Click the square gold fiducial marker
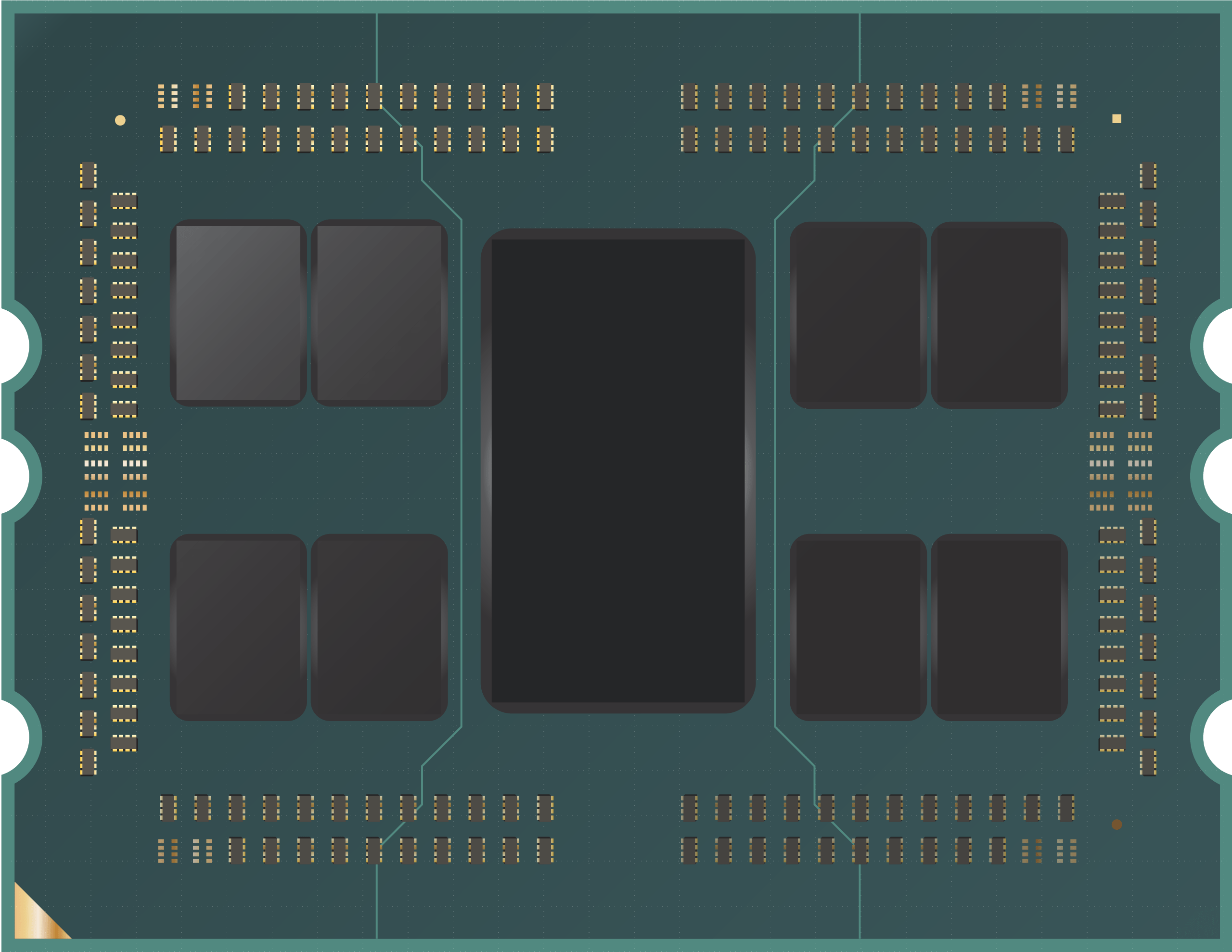 pos(1116,118)
